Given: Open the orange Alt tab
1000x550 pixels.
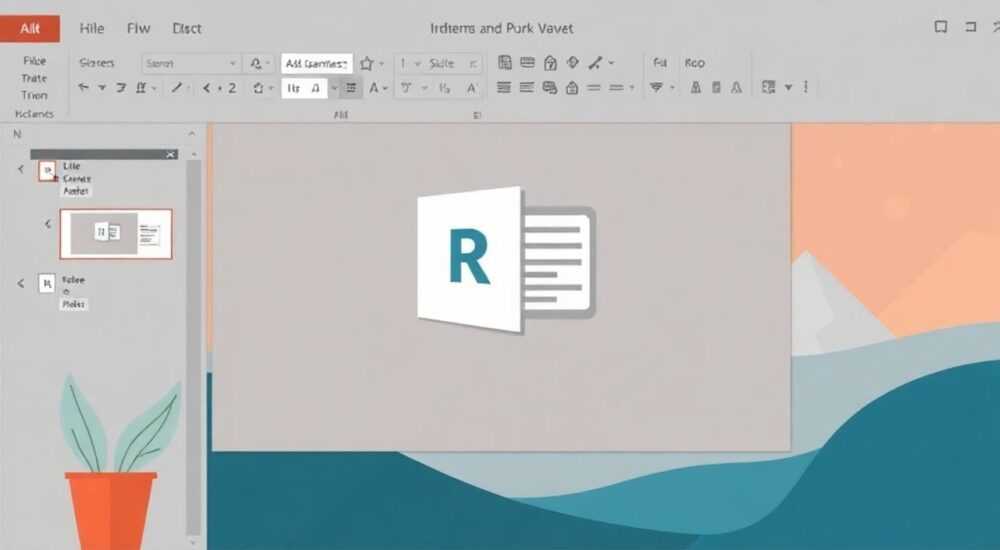Looking at the screenshot, I should pos(30,28).
